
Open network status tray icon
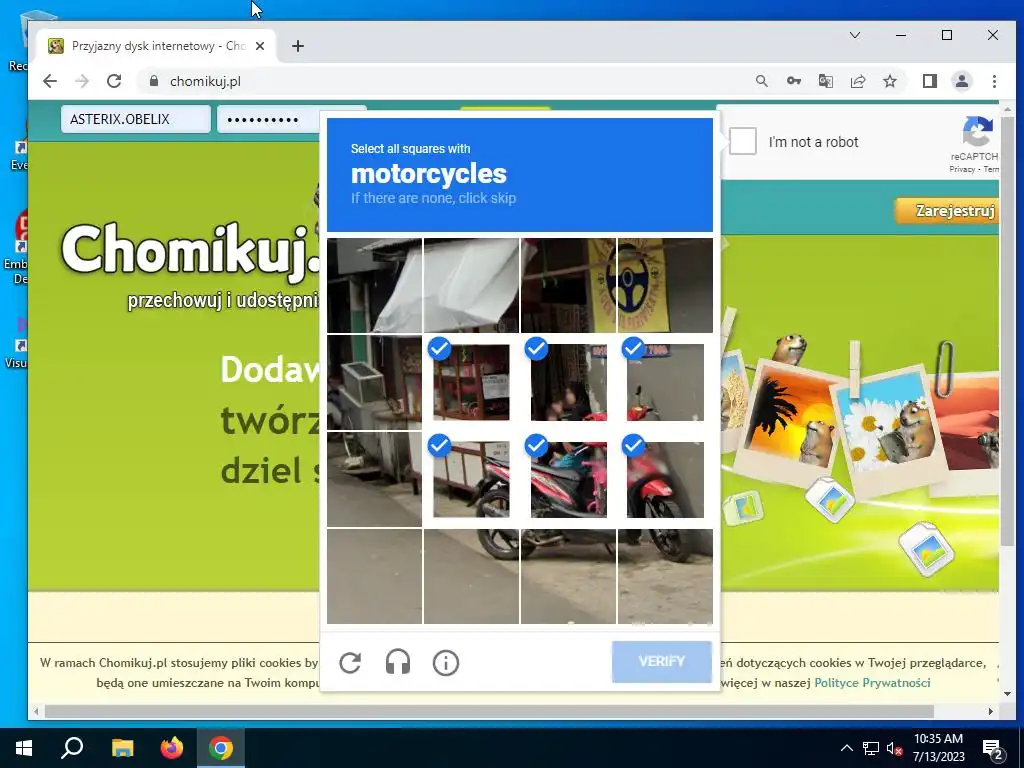[x=871, y=748]
